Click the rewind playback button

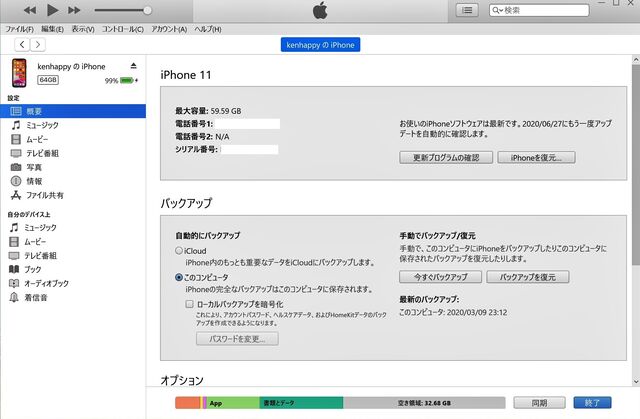pos(30,10)
